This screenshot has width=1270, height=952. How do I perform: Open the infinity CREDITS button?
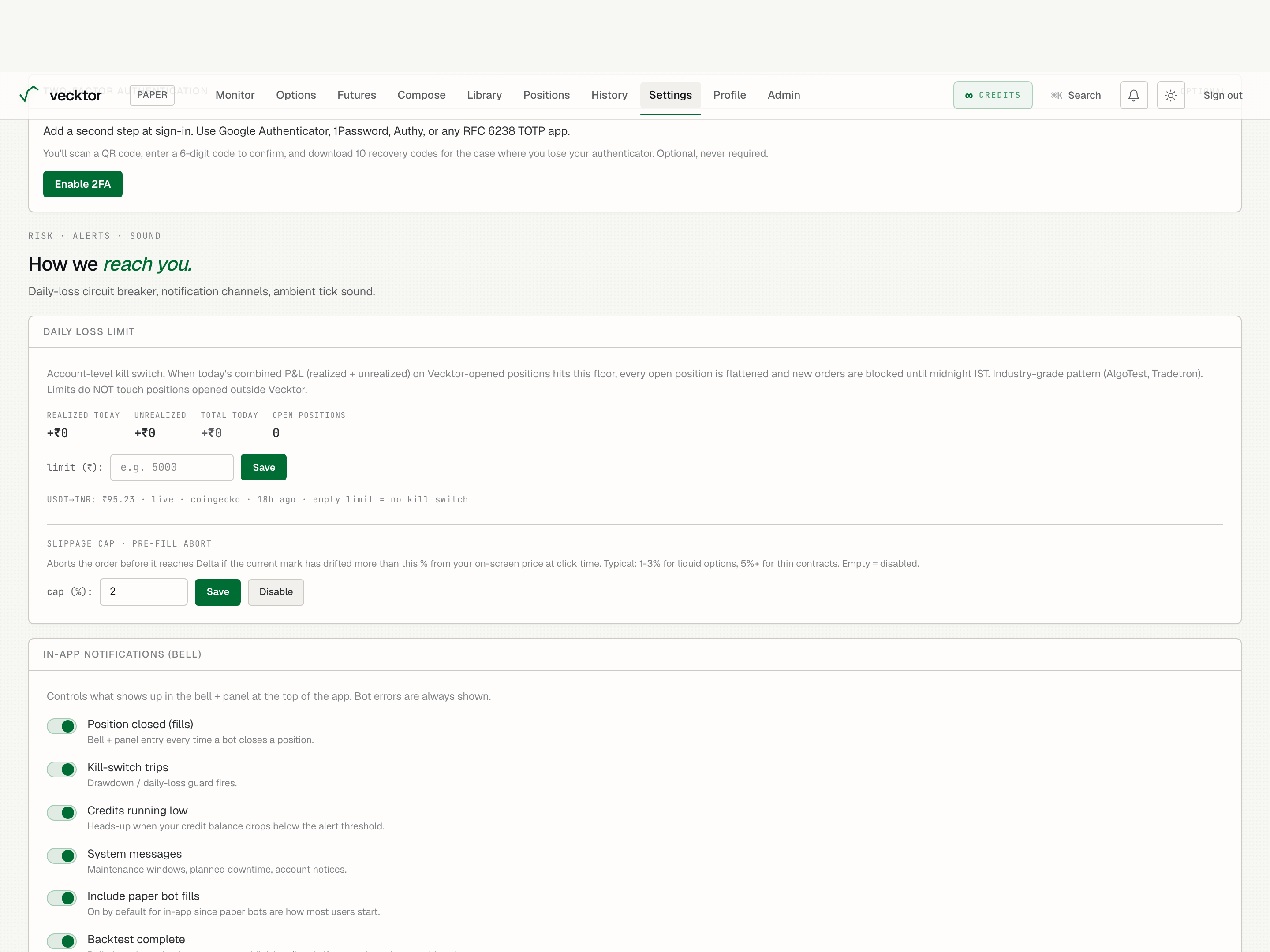(x=993, y=95)
